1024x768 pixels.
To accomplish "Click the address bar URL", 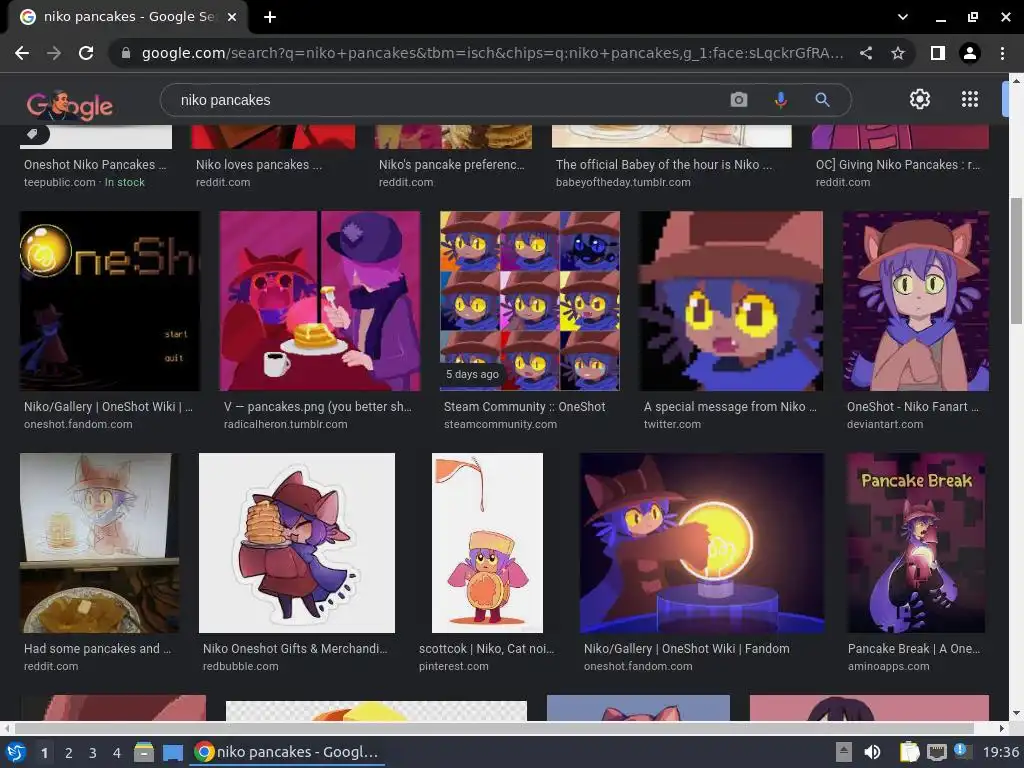I will tap(492, 53).
